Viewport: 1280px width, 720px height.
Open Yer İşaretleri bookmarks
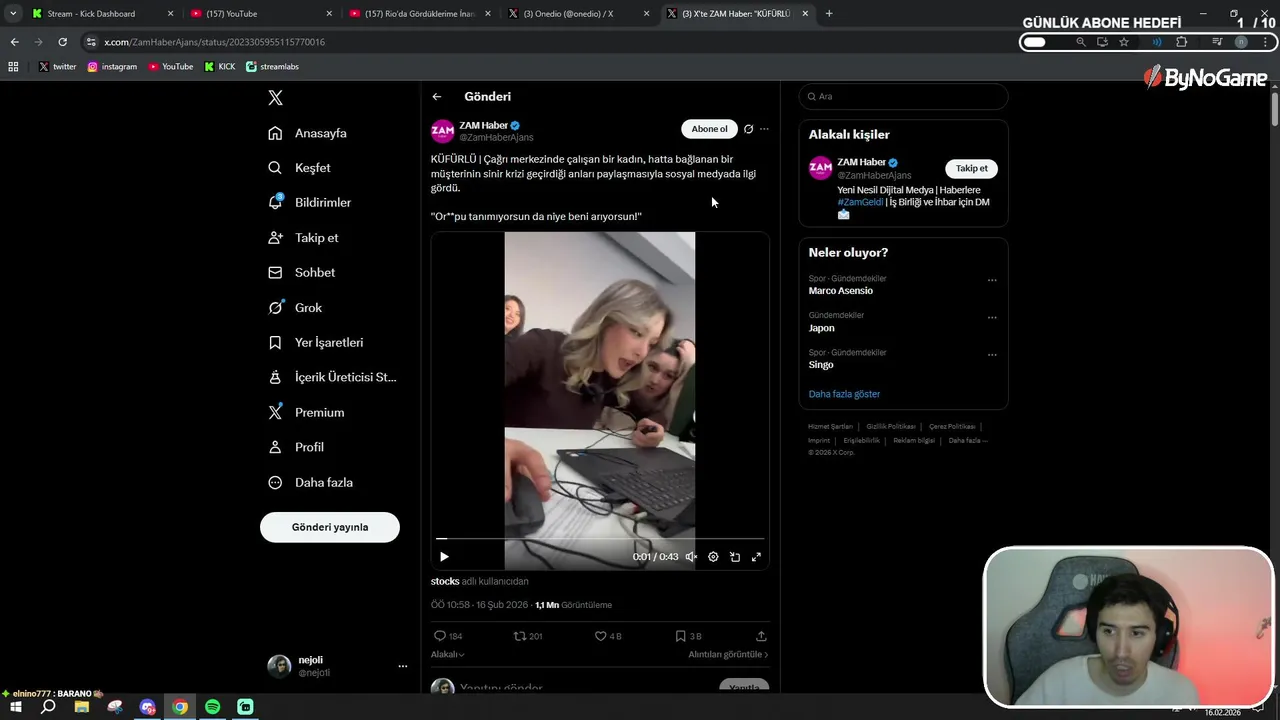point(315,342)
